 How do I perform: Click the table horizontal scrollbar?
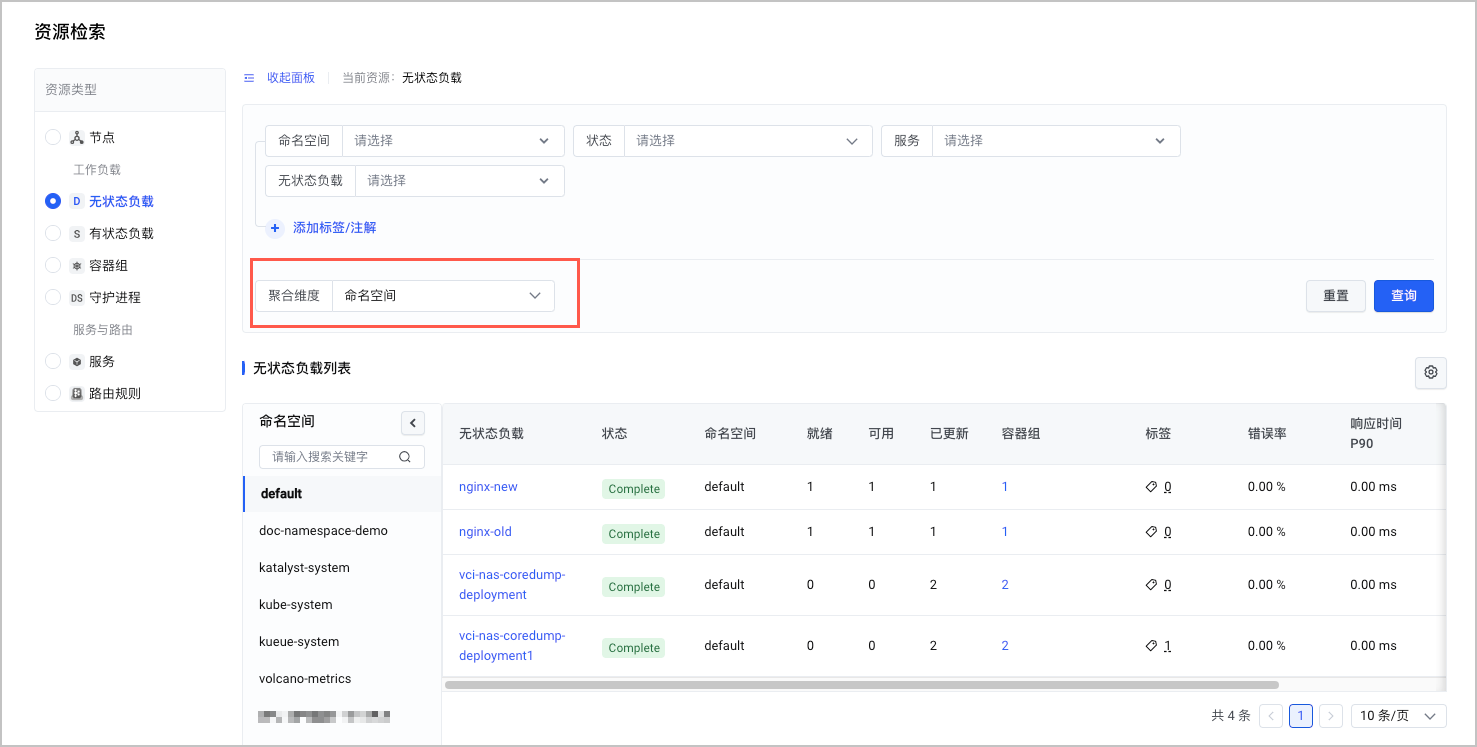862,685
